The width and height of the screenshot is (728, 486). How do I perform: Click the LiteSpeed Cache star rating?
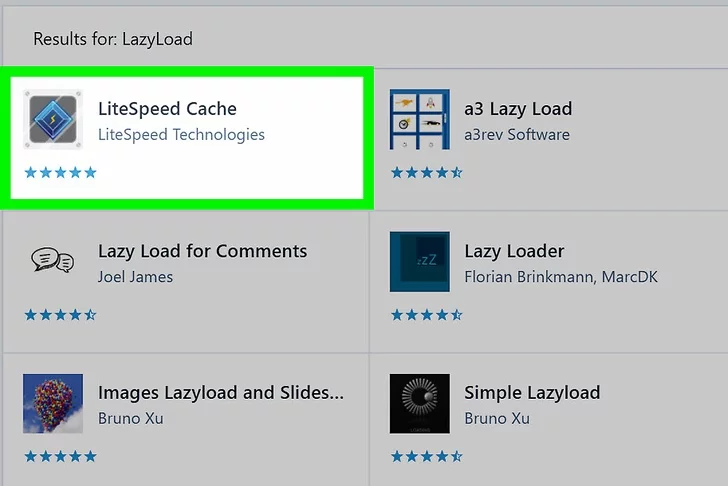click(61, 173)
